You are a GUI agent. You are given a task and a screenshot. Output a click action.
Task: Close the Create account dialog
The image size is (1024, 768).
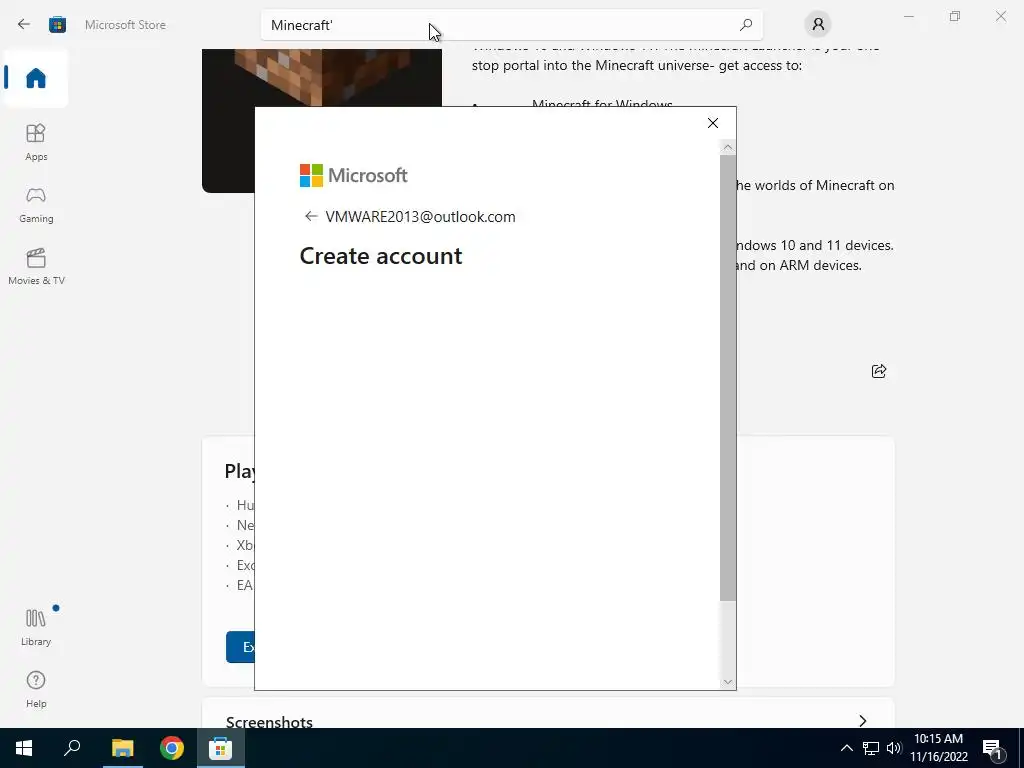(x=712, y=123)
